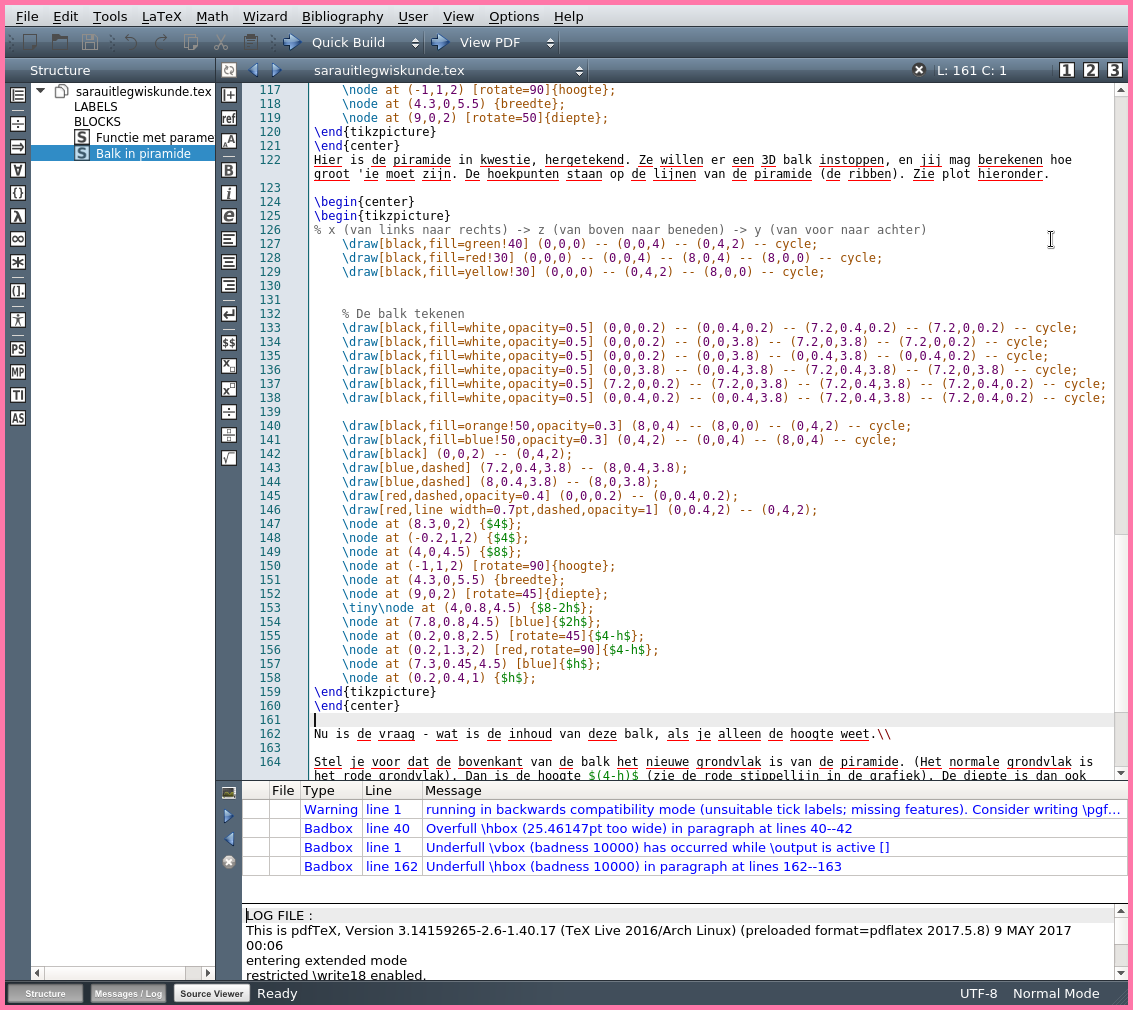Collapse the sarauitlegwiskunde.tex tree node

[x=41, y=91]
